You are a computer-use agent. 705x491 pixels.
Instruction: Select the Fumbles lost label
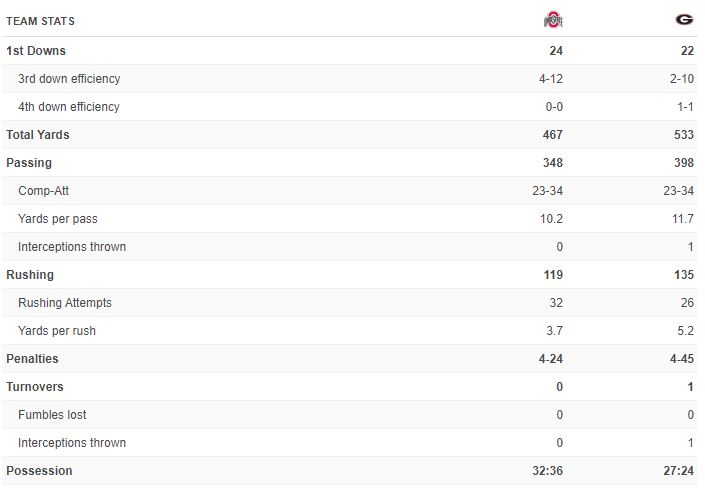pyautogui.click(x=52, y=415)
